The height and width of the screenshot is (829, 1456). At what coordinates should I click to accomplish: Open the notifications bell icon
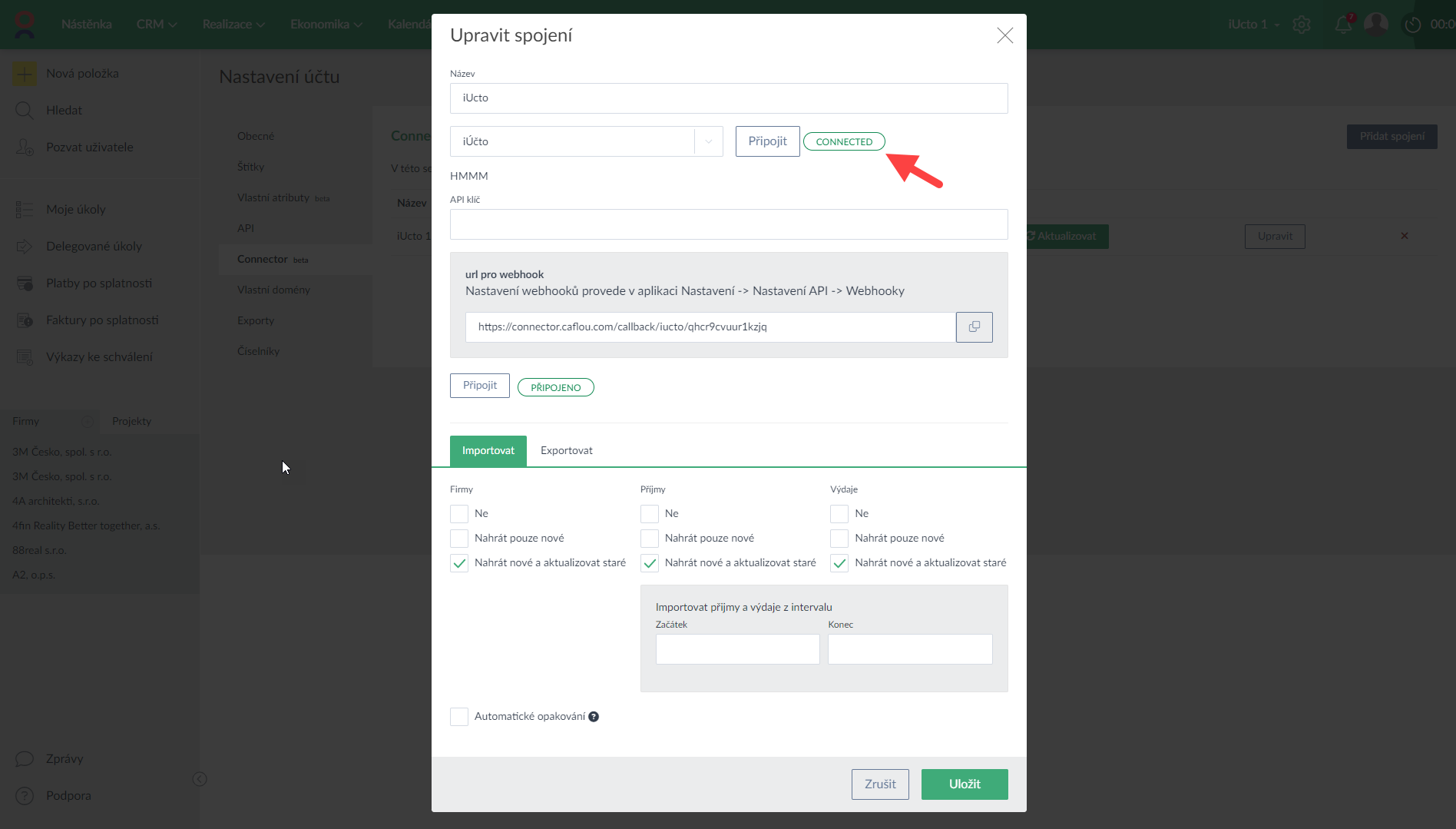click(x=1343, y=25)
